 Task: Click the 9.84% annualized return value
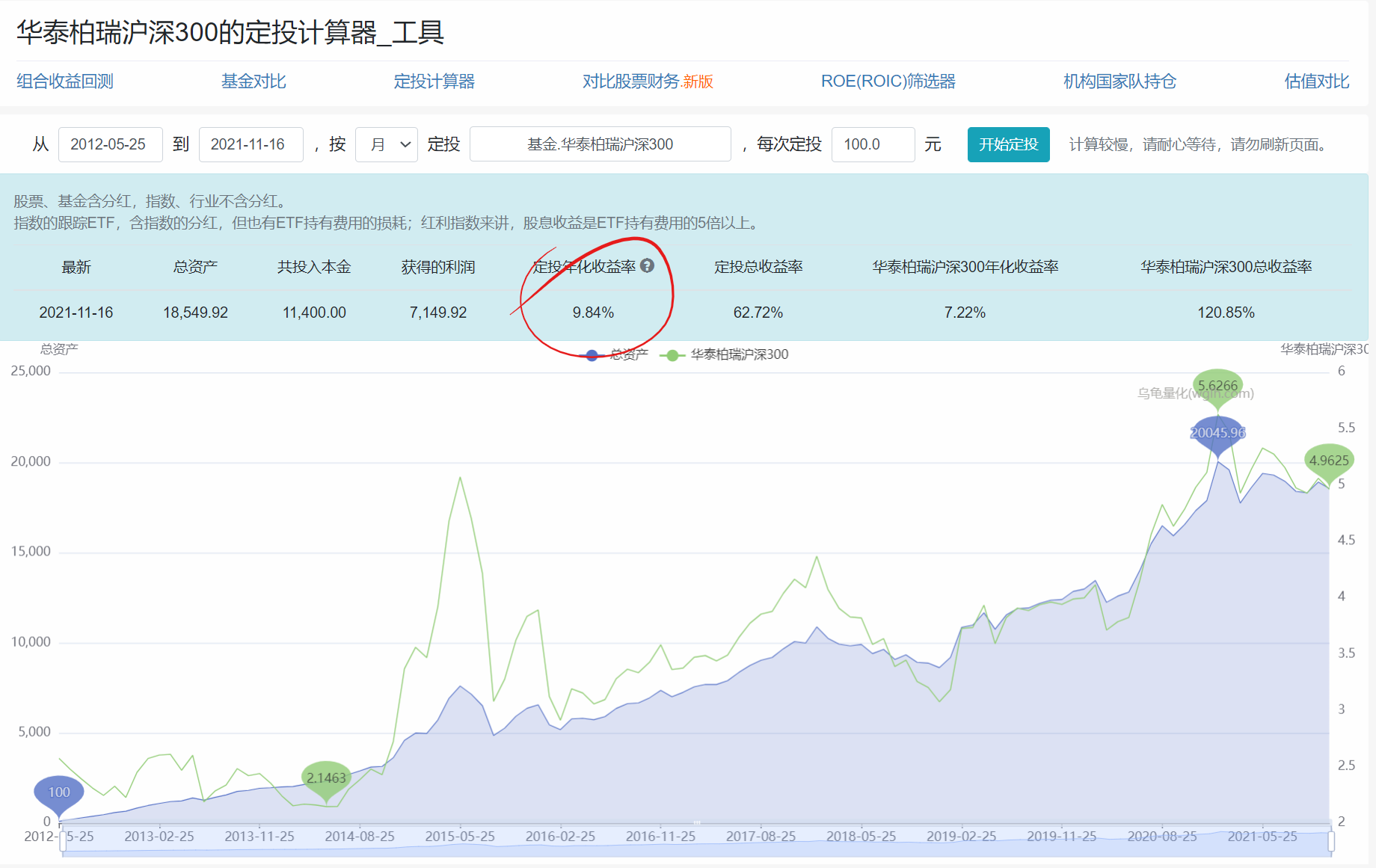[593, 313]
